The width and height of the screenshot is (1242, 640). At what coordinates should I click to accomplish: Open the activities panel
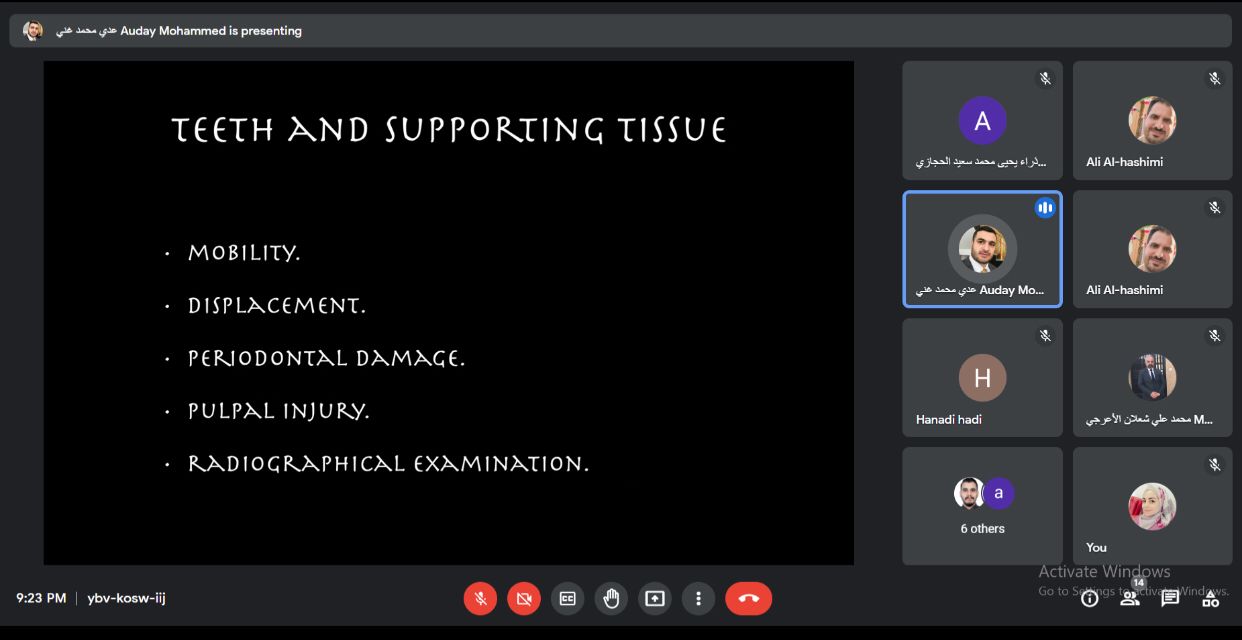tap(1210, 598)
